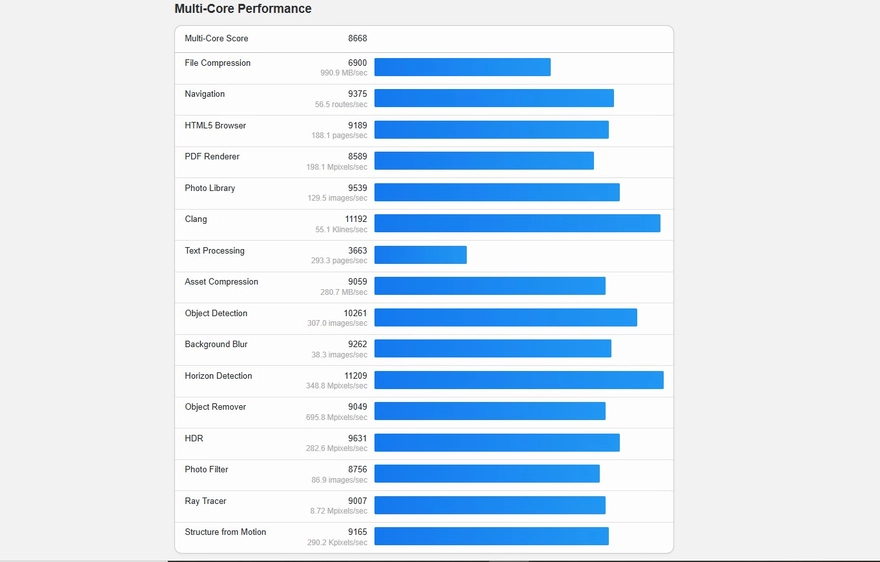Click the File Compression score bar
This screenshot has height=562, width=880.
pyautogui.click(x=462, y=67)
